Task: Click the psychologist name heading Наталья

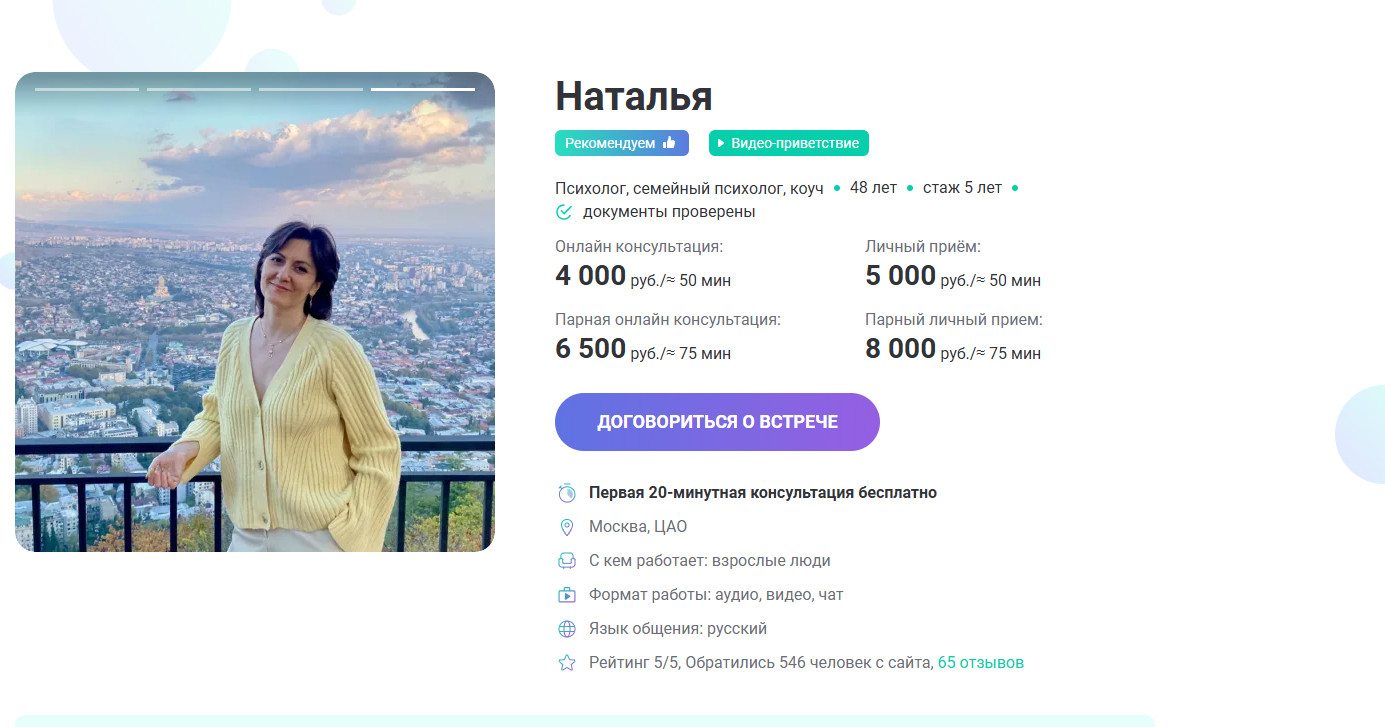Action: tap(633, 96)
